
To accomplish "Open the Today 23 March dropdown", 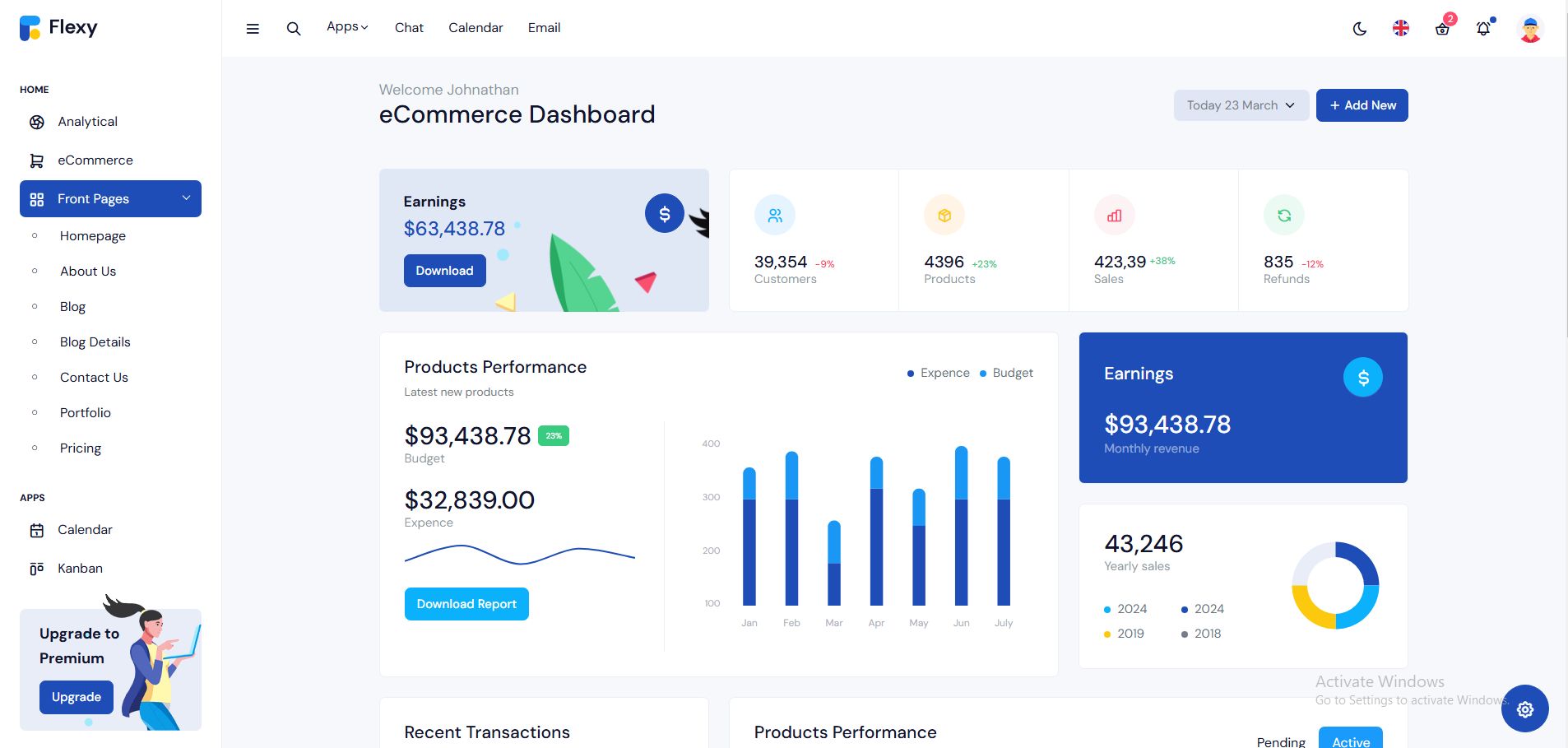I will (x=1241, y=105).
